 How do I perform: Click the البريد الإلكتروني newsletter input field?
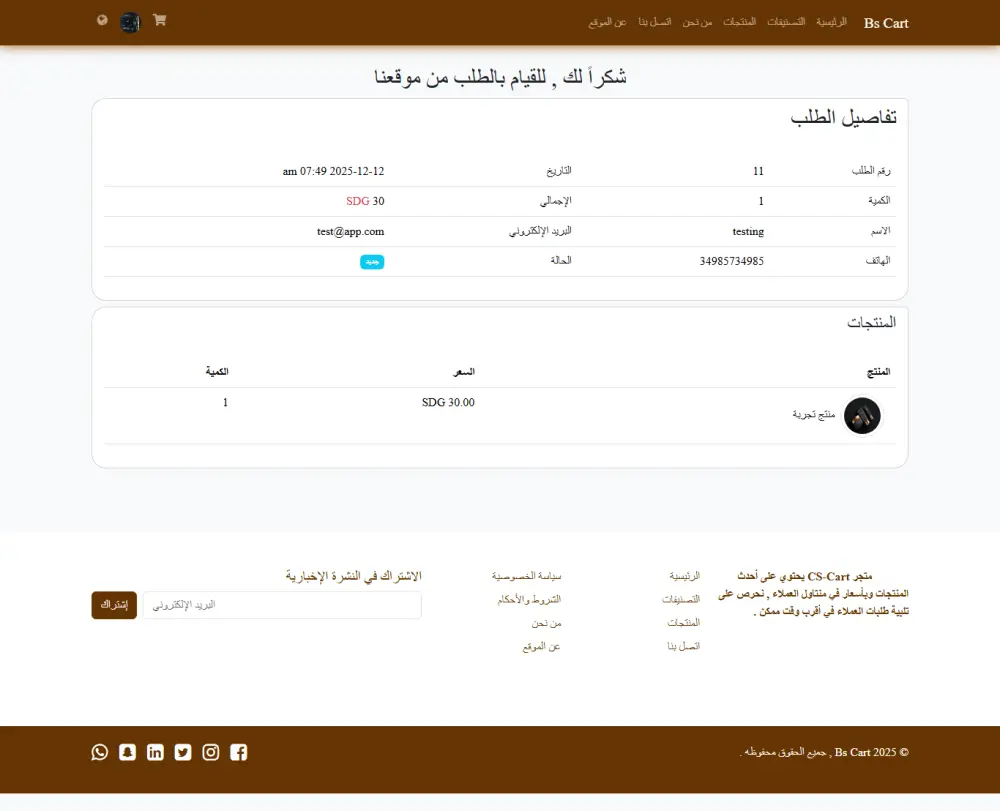point(281,605)
